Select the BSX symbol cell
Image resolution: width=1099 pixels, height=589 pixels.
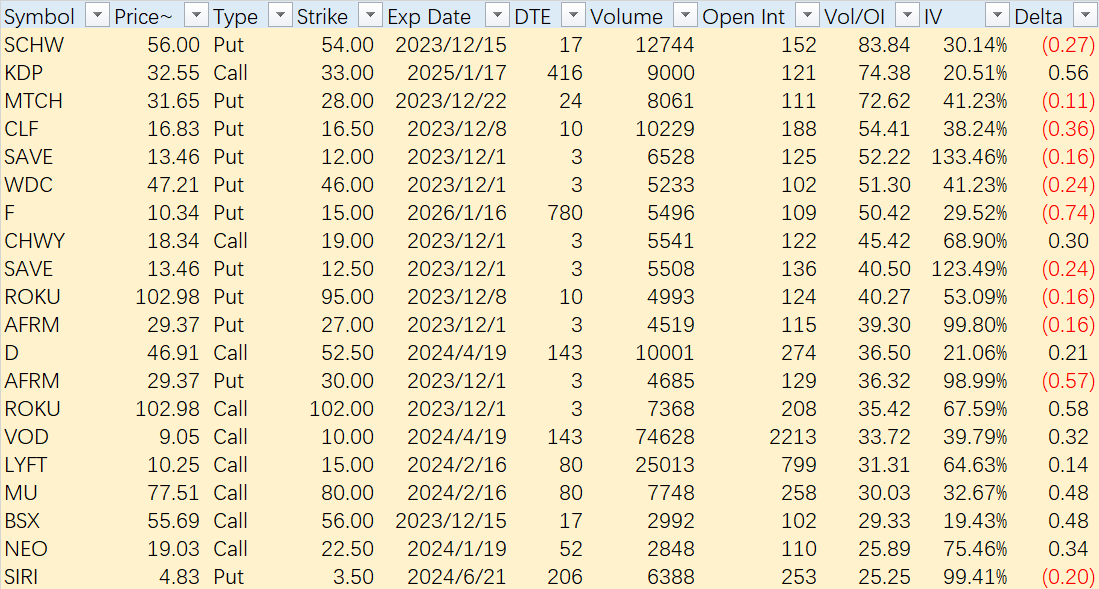[22, 521]
